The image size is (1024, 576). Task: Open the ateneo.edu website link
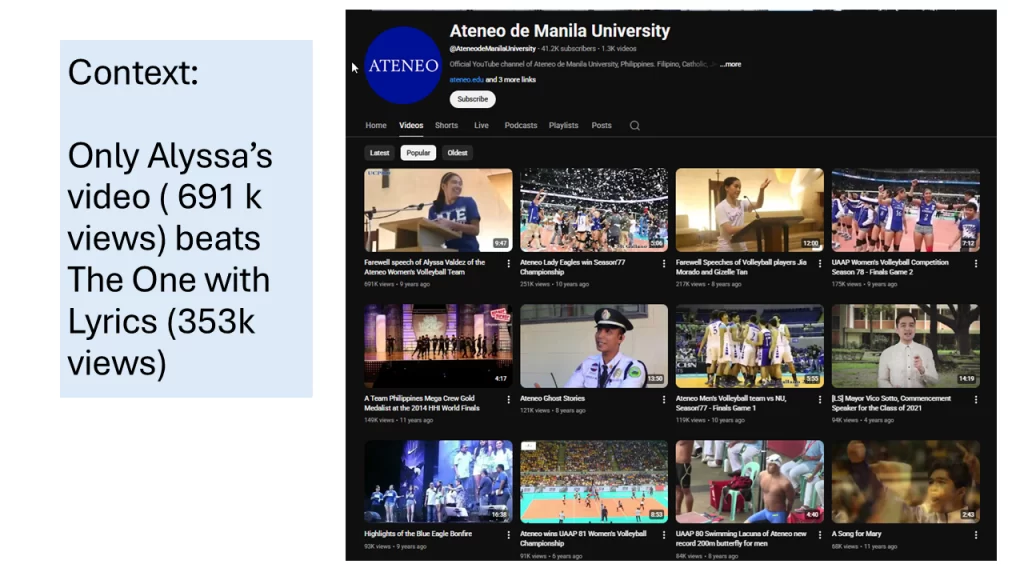[x=466, y=80]
